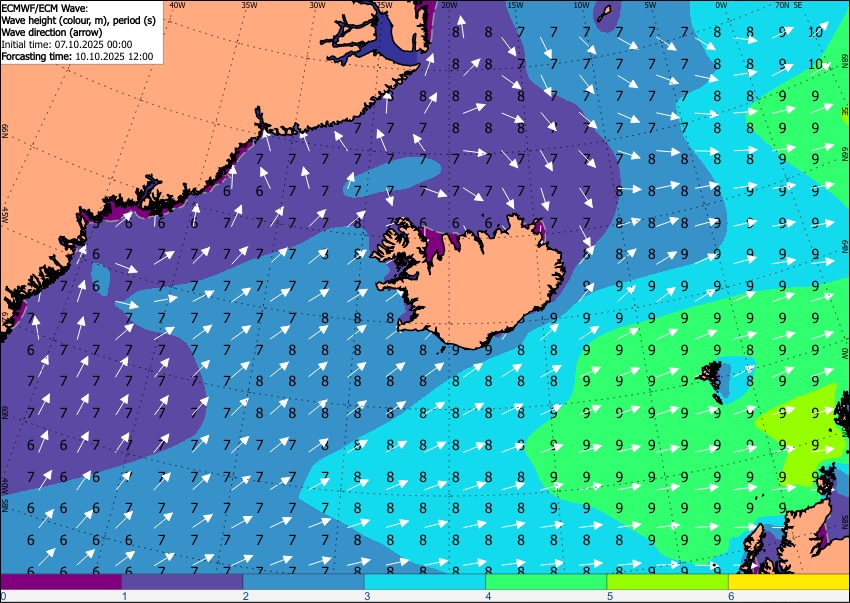Click the '45W' label near Greenland coast
Viewport: 850px width, 603px height.
tap(4, 215)
